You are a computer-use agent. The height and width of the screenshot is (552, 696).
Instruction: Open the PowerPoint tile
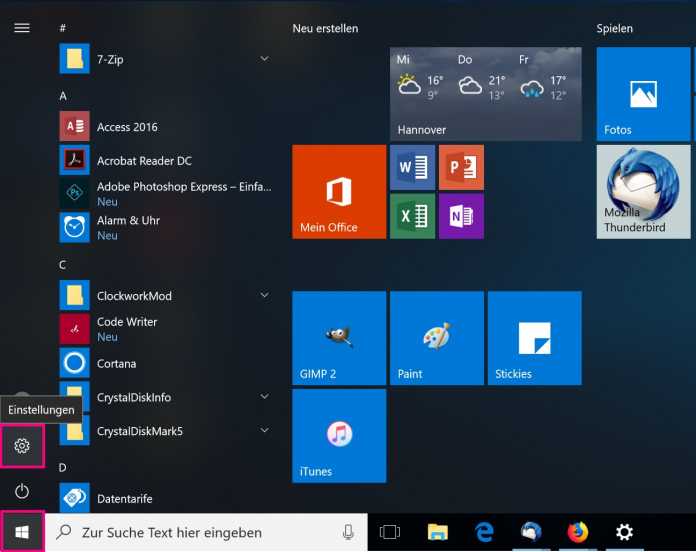tap(462, 167)
